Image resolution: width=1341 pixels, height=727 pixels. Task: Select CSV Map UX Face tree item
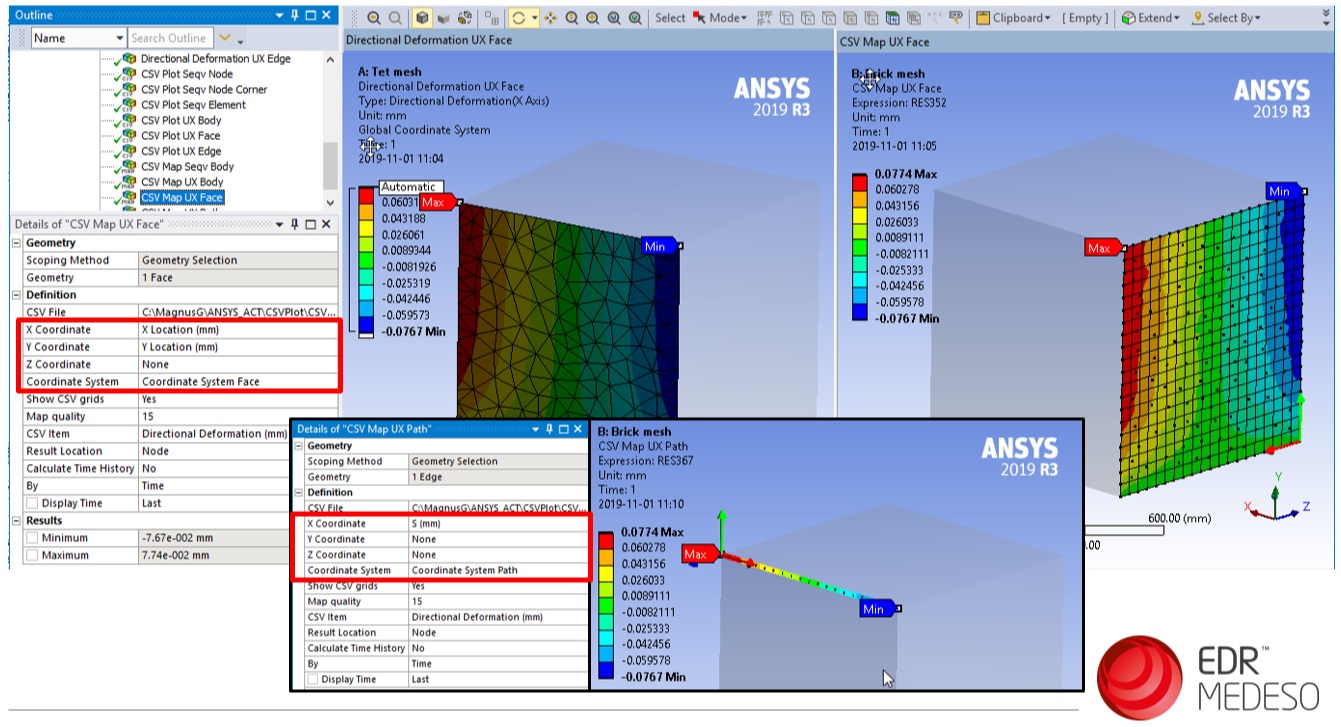[x=182, y=198]
